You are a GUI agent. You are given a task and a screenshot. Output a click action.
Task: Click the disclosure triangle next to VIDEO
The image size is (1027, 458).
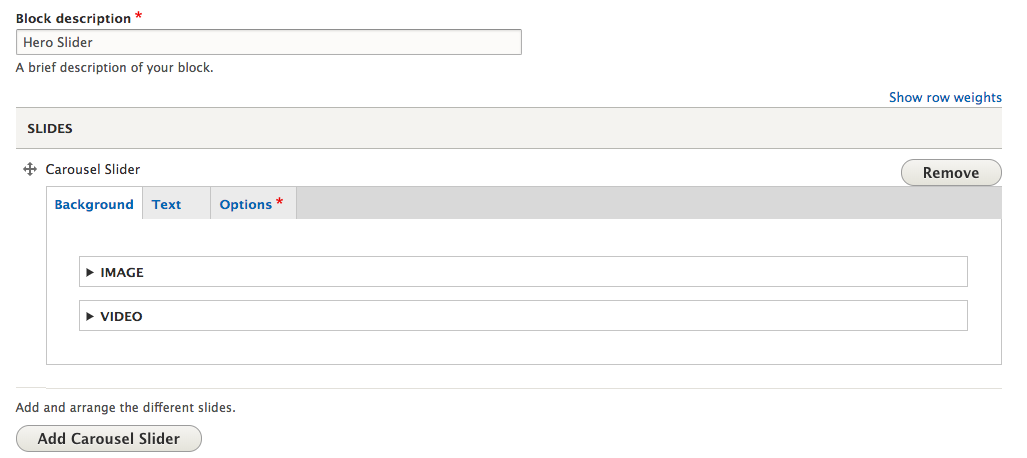pos(90,316)
